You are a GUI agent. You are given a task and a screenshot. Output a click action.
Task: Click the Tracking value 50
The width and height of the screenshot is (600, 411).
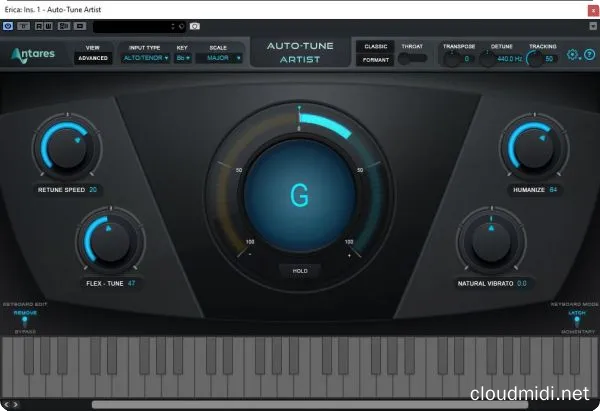pyautogui.click(x=549, y=59)
